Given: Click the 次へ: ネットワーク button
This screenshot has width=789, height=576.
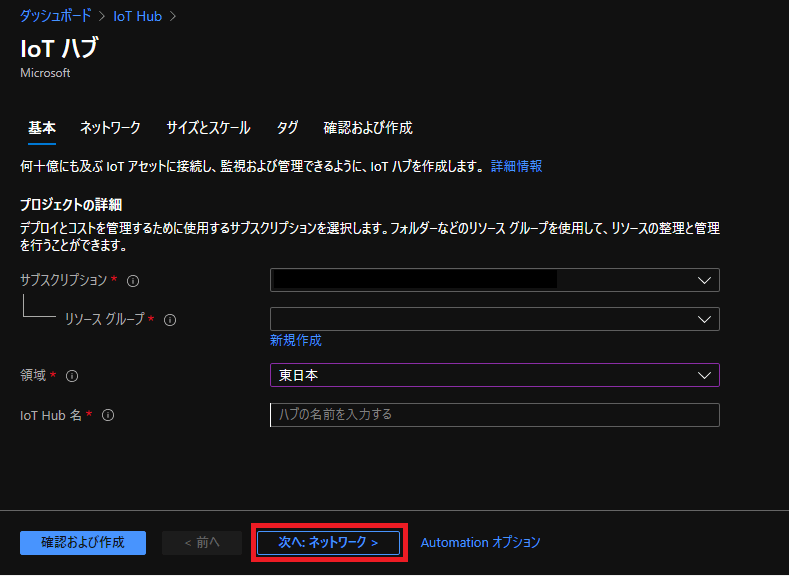Looking at the screenshot, I should tap(329, 543).
